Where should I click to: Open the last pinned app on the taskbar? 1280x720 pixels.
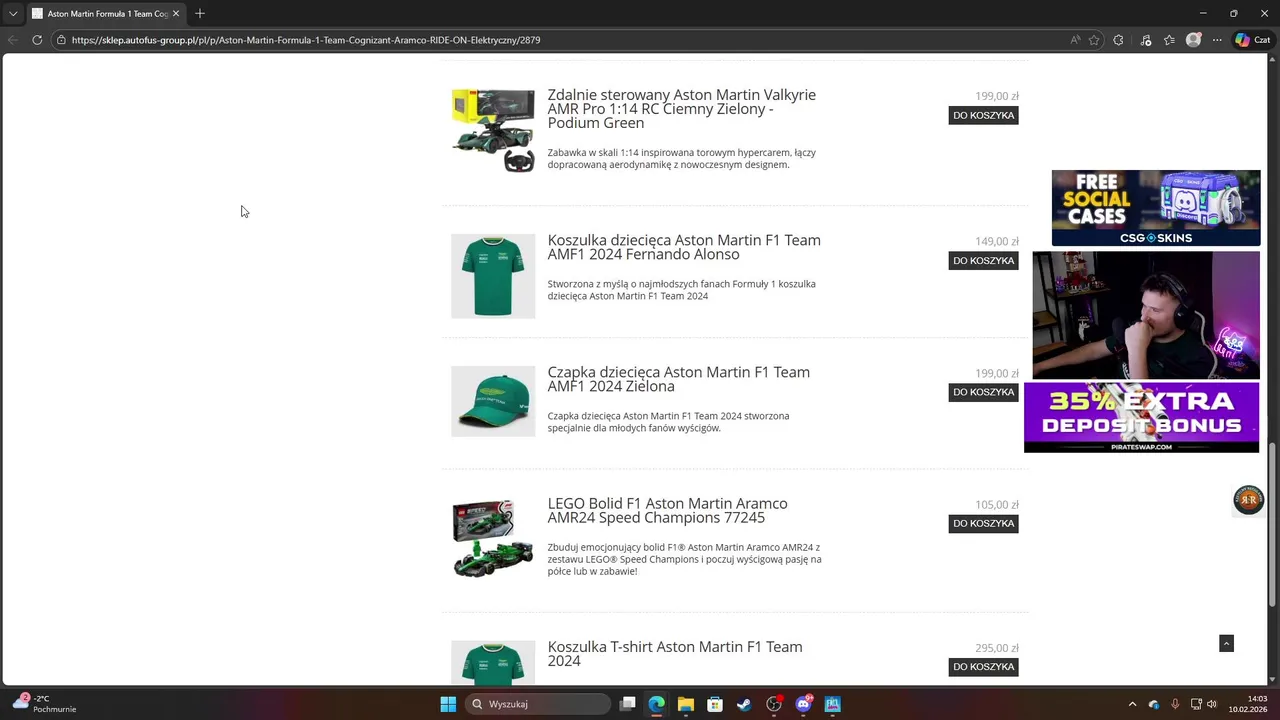coord(832,704)
